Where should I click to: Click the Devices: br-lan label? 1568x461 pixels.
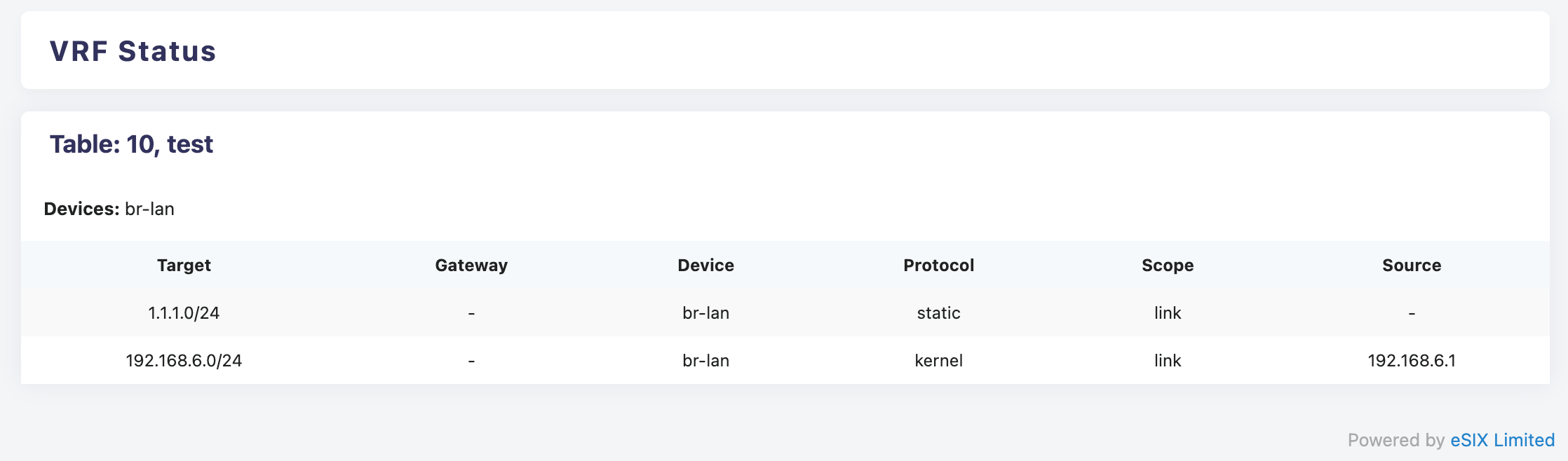point(109,209)
